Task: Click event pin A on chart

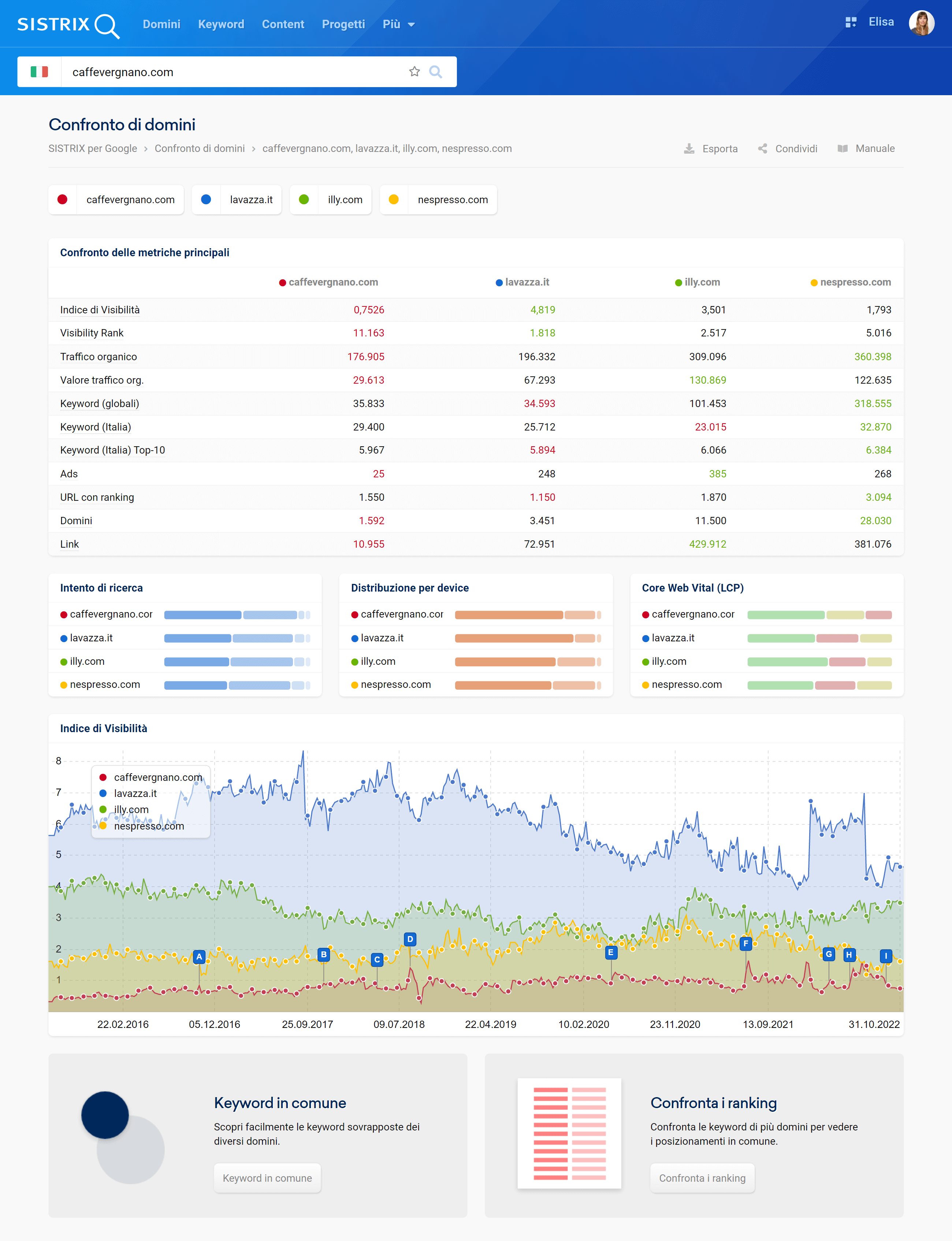Action: pyautogui.click(x=199, y=957)
